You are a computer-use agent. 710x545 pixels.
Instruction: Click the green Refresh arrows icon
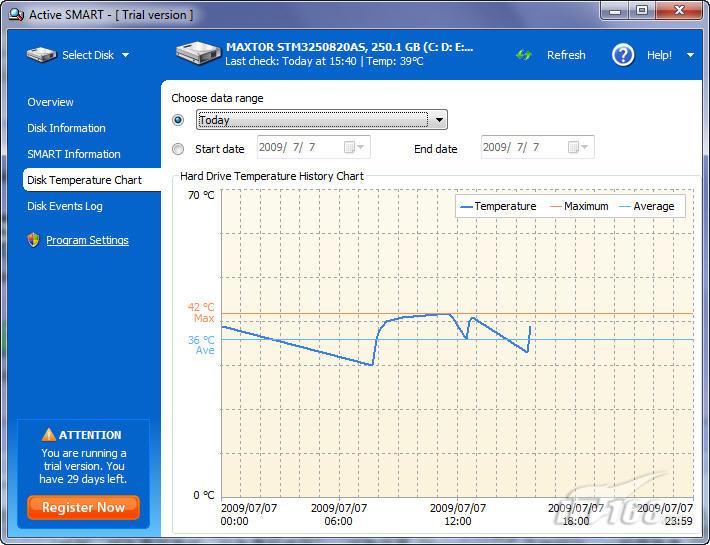coord(524,55)
